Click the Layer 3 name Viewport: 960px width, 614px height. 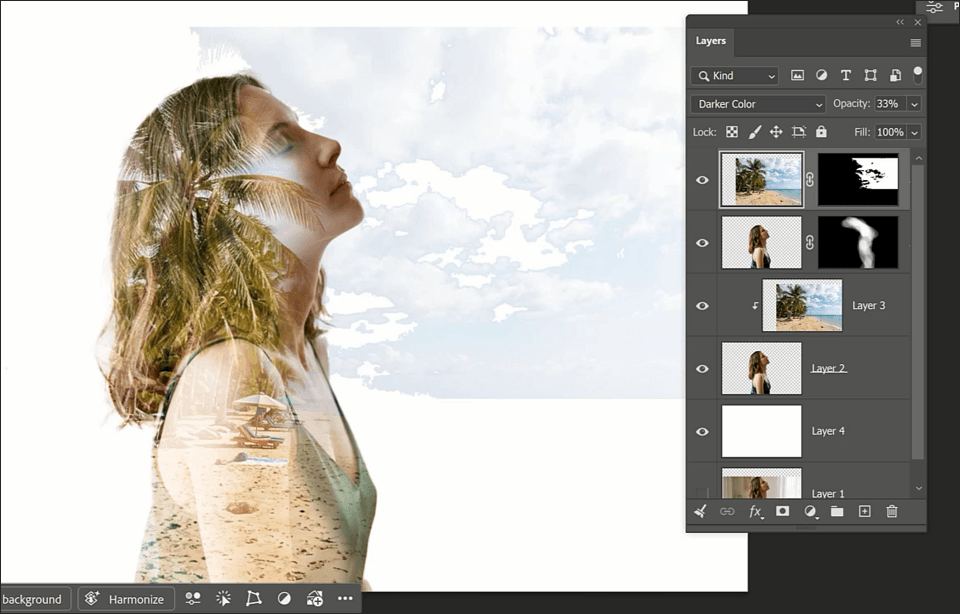(869, 305)
